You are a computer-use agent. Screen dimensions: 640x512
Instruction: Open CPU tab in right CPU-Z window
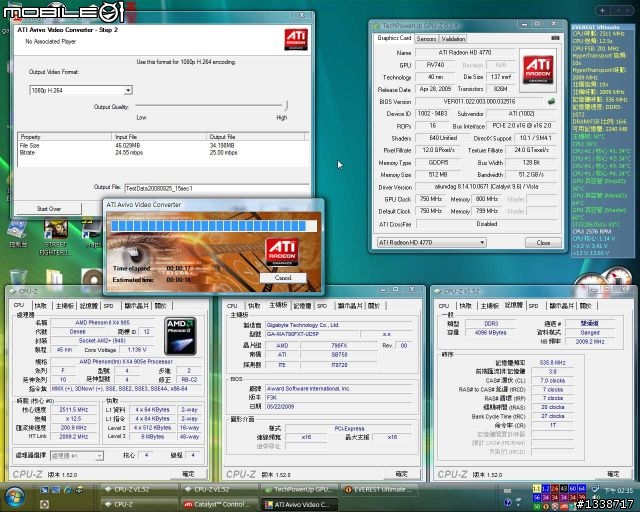[444, 305]
